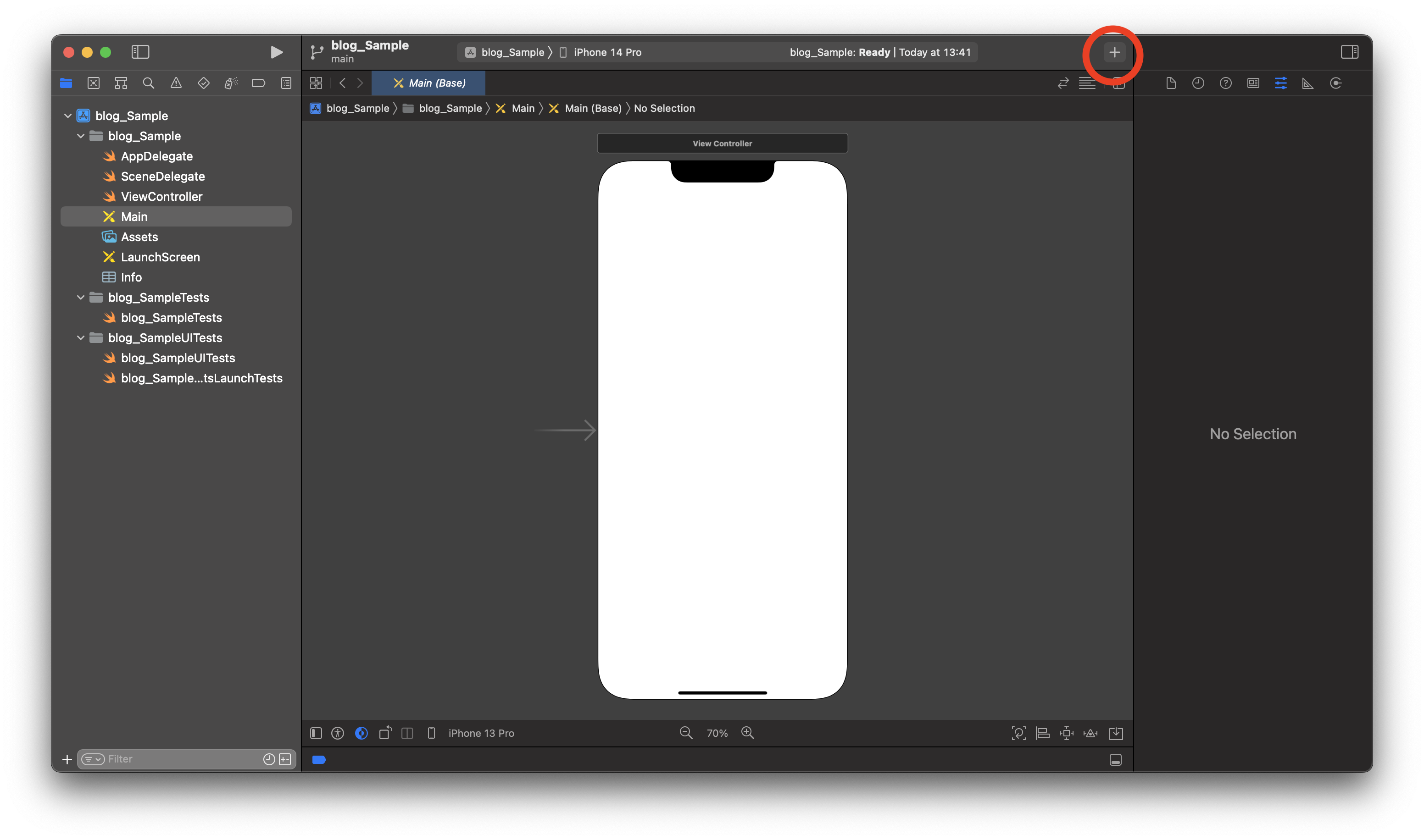Viewport: 1424px width, 840px height.
Task: Open the Find navigator magnifier tab
Action: pyautogui.click(x=148, y=83)
